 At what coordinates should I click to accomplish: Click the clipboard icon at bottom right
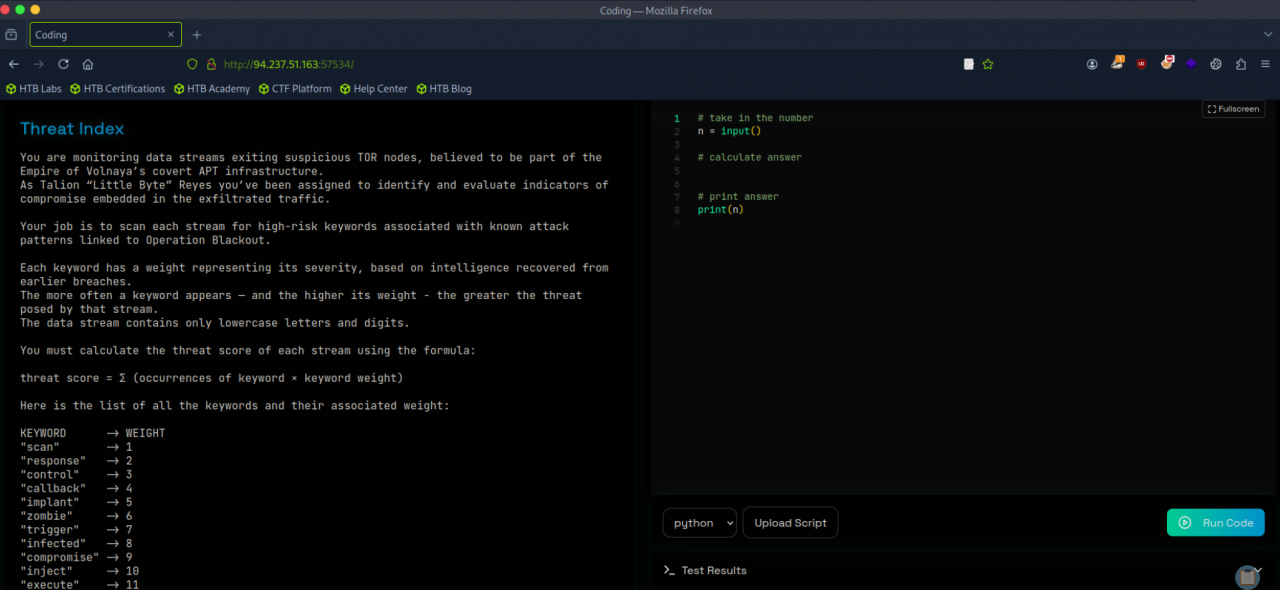coord(1247,577)
